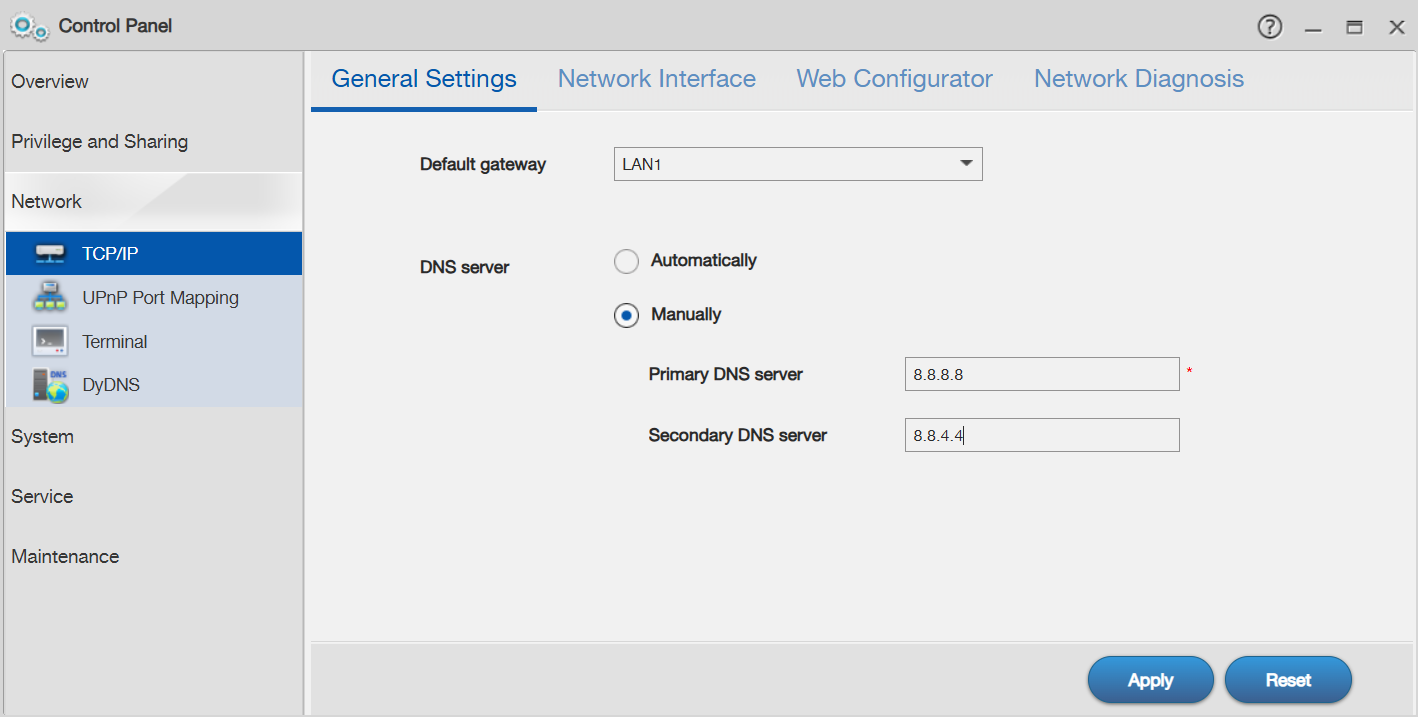Expand the System section
Screen dimensions: 1418x717
coord(154,437)
